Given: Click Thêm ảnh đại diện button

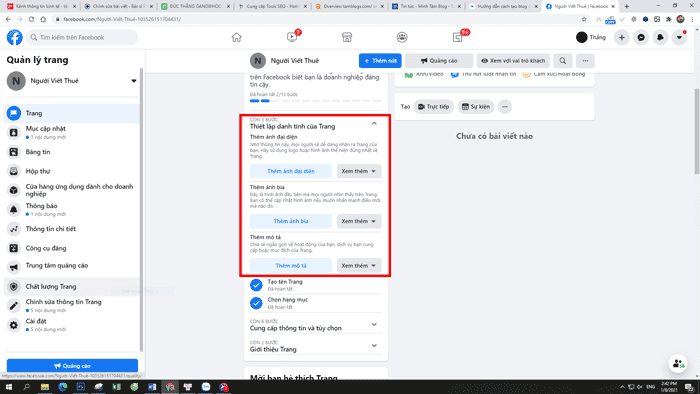Looking at the screenshot, I should pyautogui.click(x=291, y=171).
